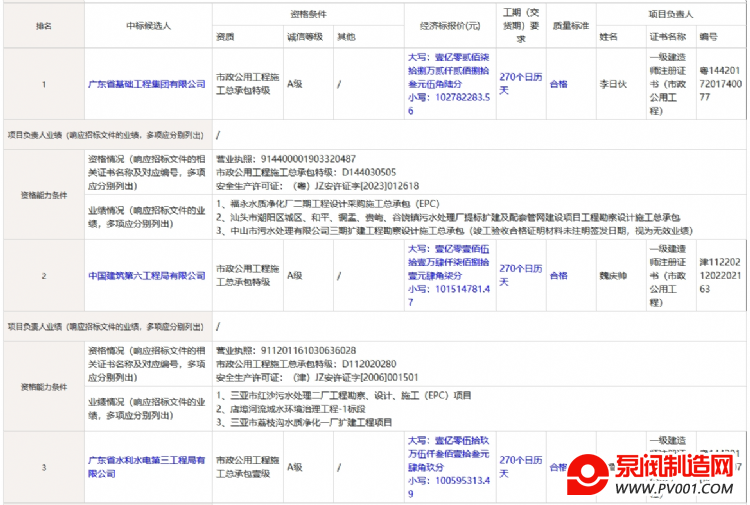Viewport: 750px width, 505px height.
Task: Open 中国建筑第六工程局有限公司 candidate link
Action: click(147, 276)
